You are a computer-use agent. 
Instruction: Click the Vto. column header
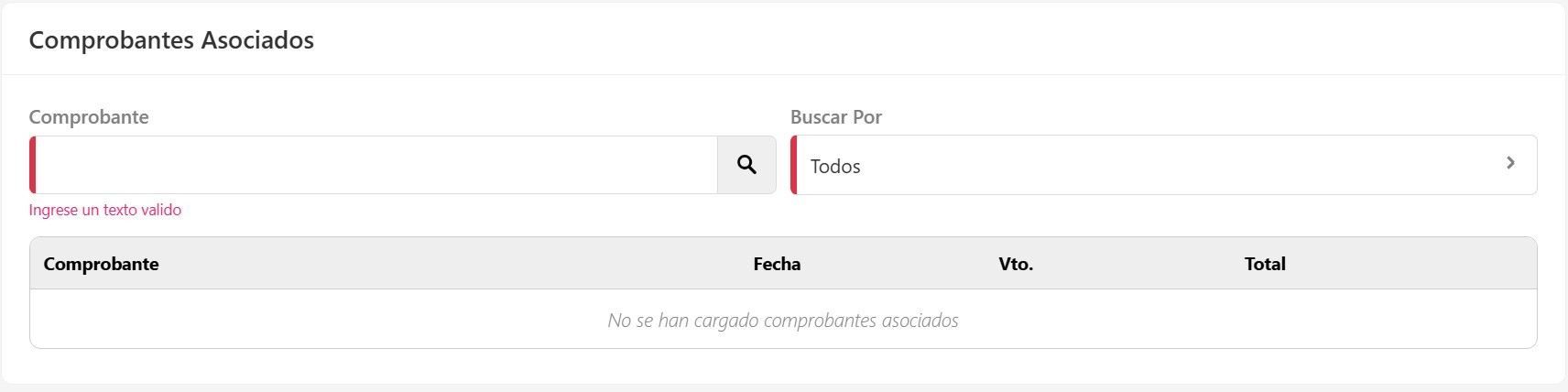click(x=1016, y=264)
